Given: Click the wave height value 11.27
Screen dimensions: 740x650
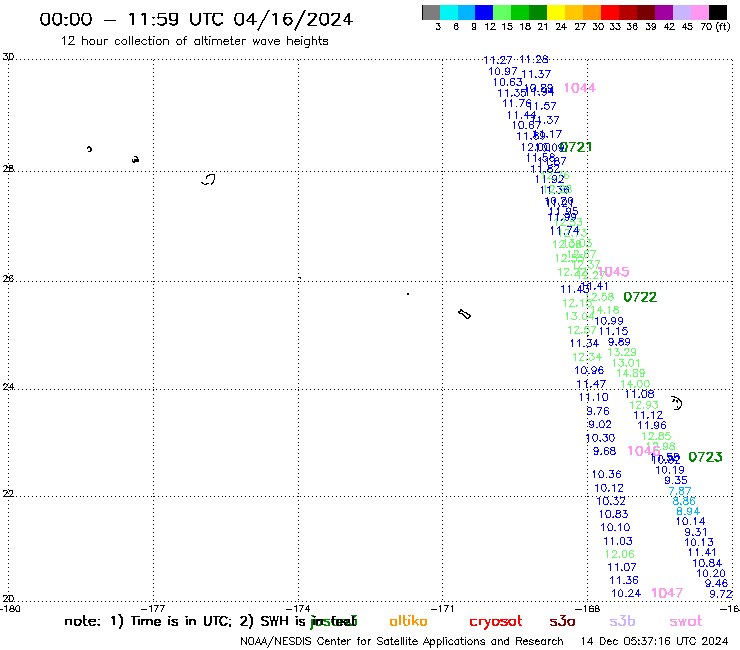Looking at the screenshot, I should point(498,60).
